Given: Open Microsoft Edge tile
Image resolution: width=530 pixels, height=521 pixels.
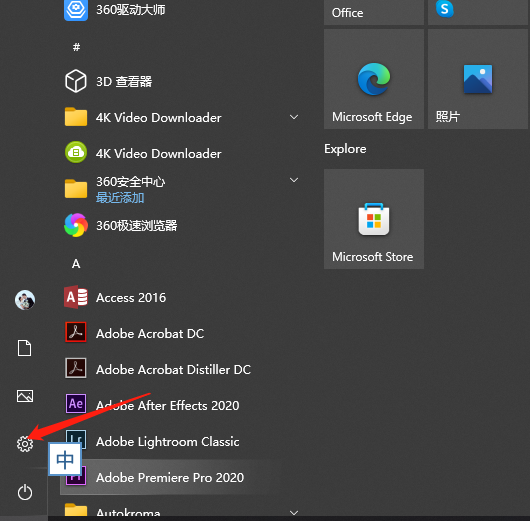Looking at the screenshot, I should pyautogui.click(x=374, y=79).
